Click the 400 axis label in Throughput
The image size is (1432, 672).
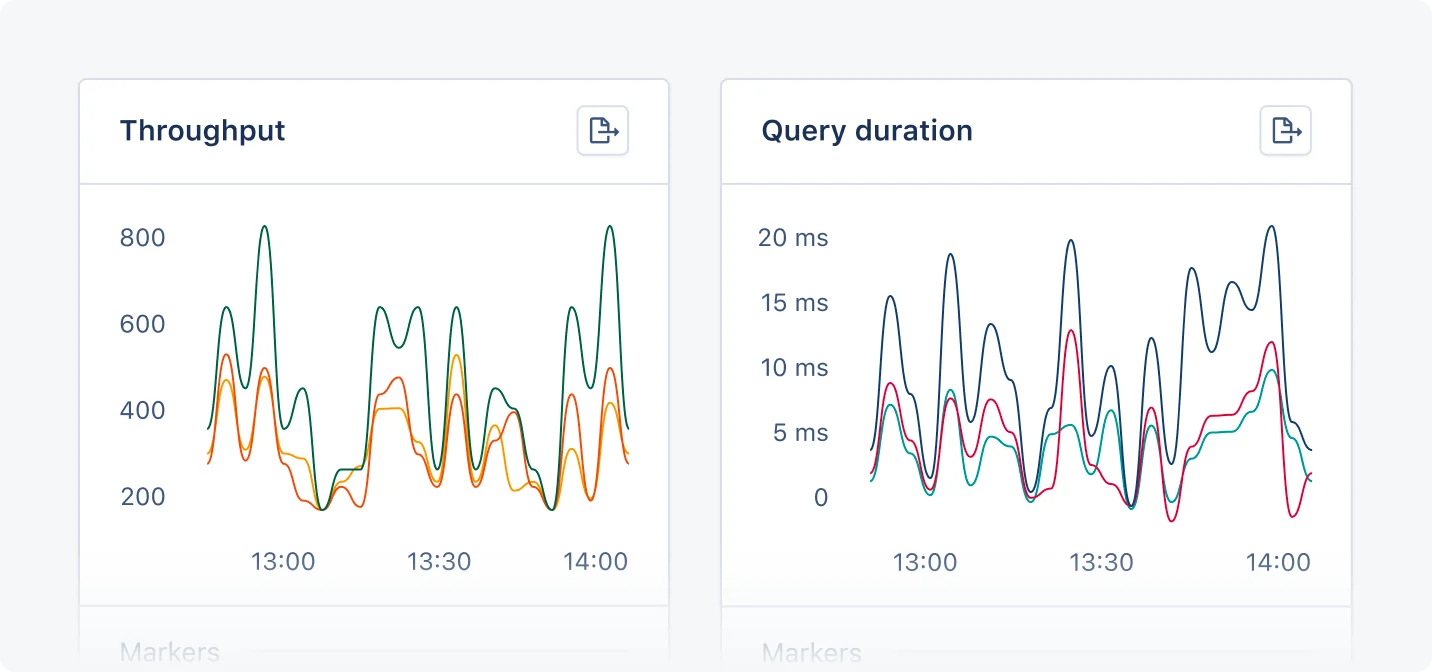click(x=143, y=410)
